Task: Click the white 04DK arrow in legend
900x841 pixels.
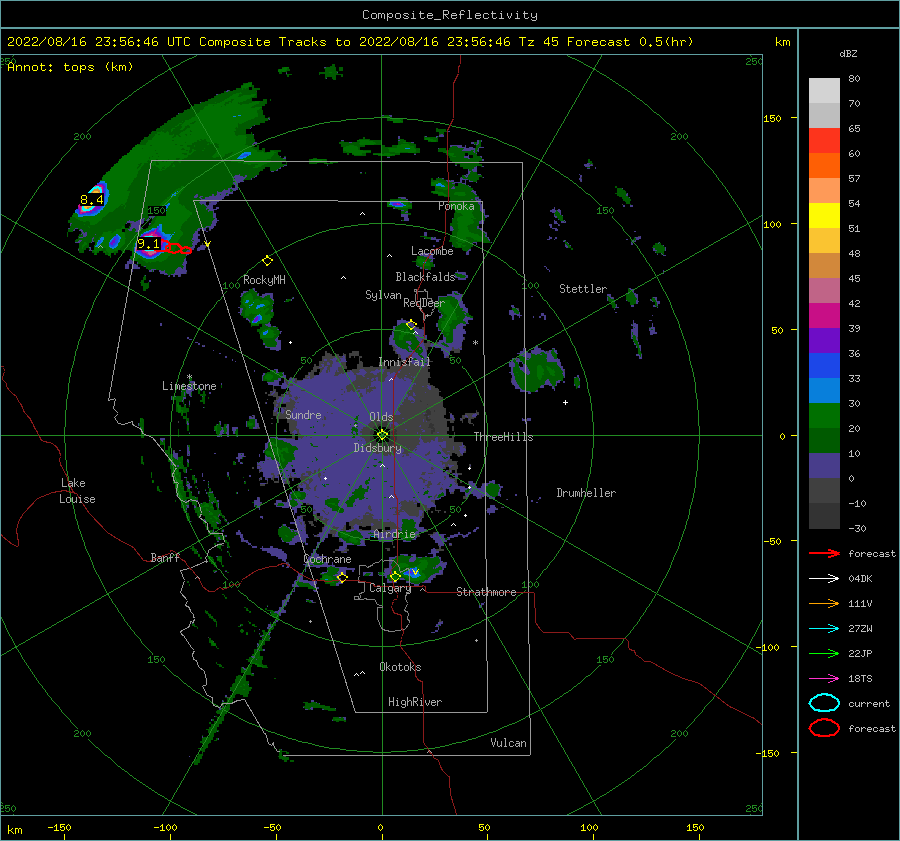Action: pyautogui.click(x=824, y=578)
